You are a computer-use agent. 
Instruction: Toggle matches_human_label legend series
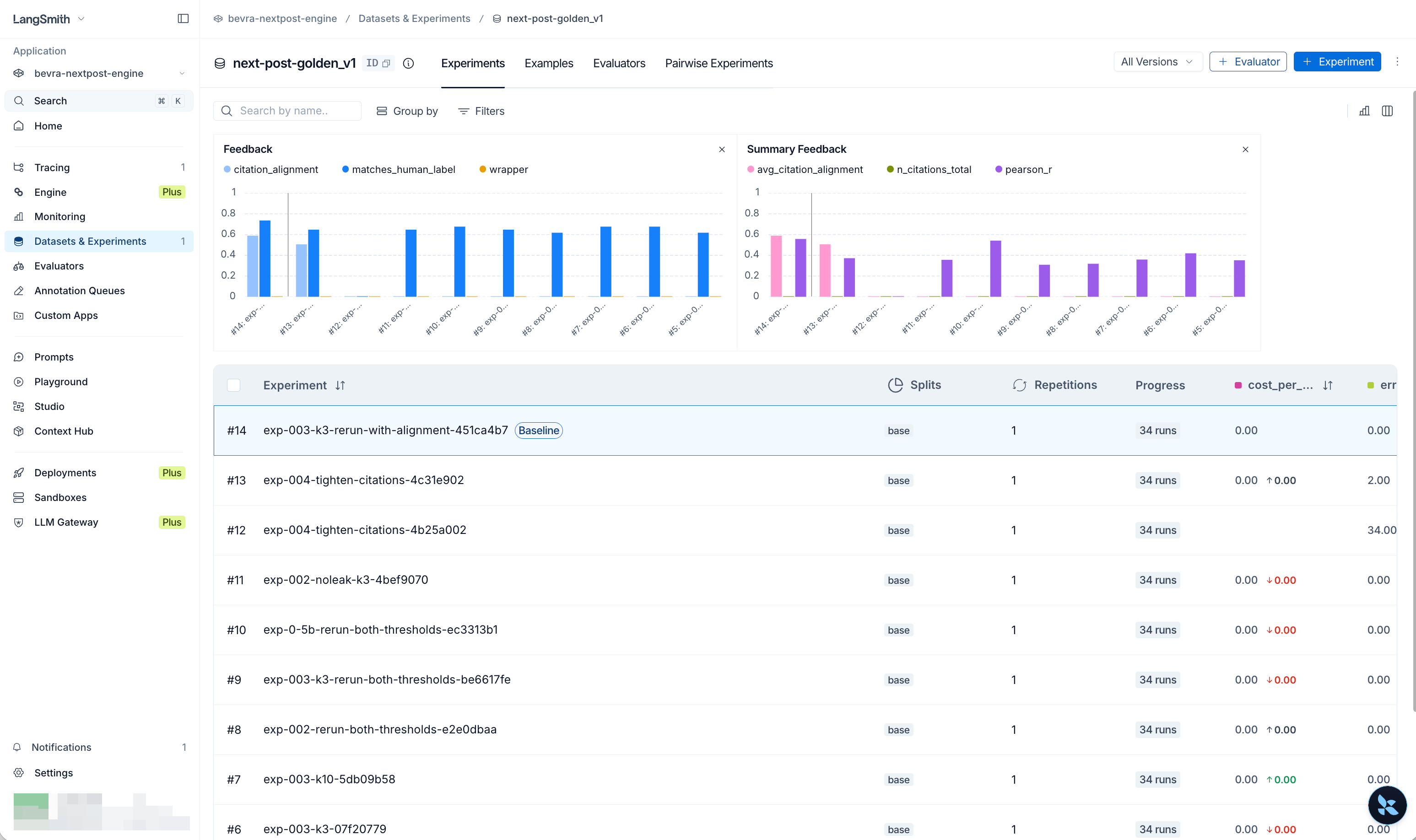(399, 169)
